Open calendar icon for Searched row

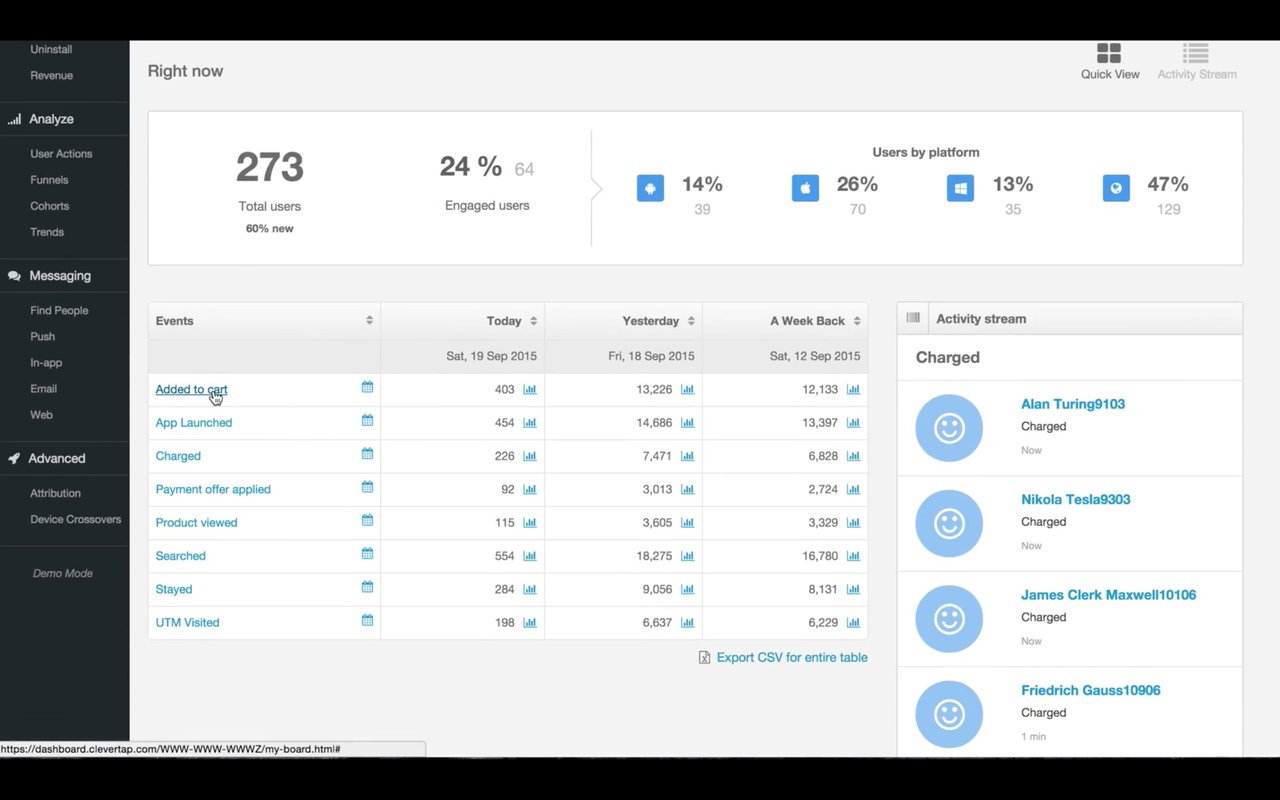tap(367, 554)
